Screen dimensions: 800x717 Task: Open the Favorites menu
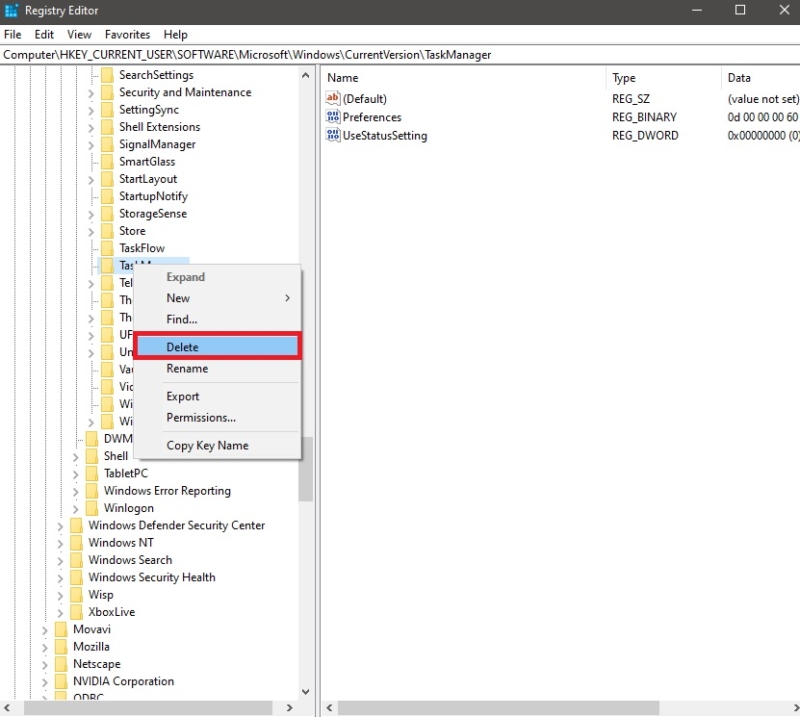[x=127, y=34]
